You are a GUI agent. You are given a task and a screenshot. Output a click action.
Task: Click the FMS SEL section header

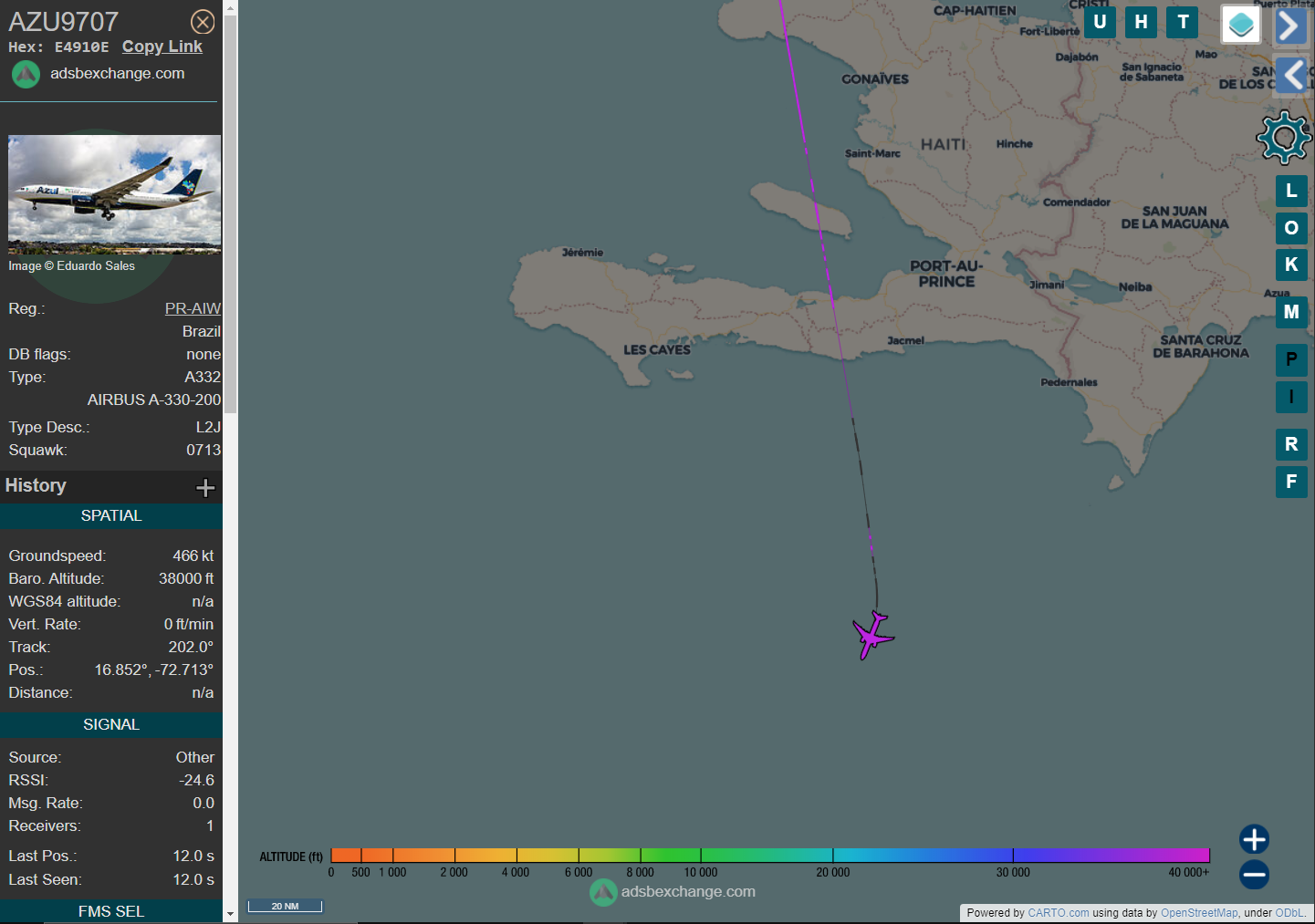(111, 911)
